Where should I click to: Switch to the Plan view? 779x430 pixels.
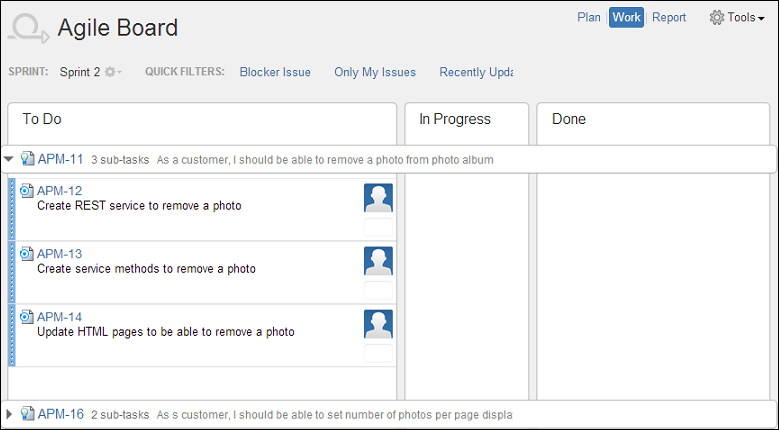[589, 17]
